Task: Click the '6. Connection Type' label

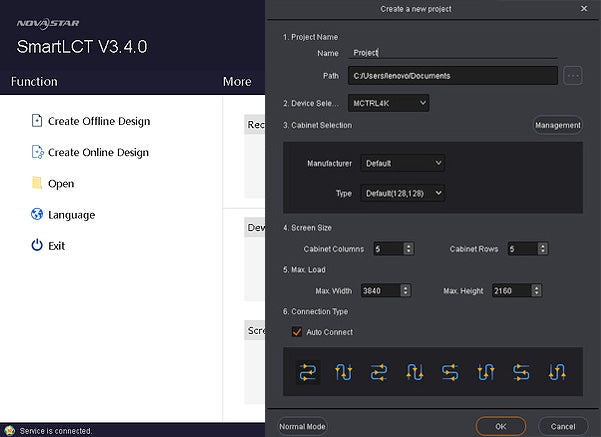Action: pos(315,311)
